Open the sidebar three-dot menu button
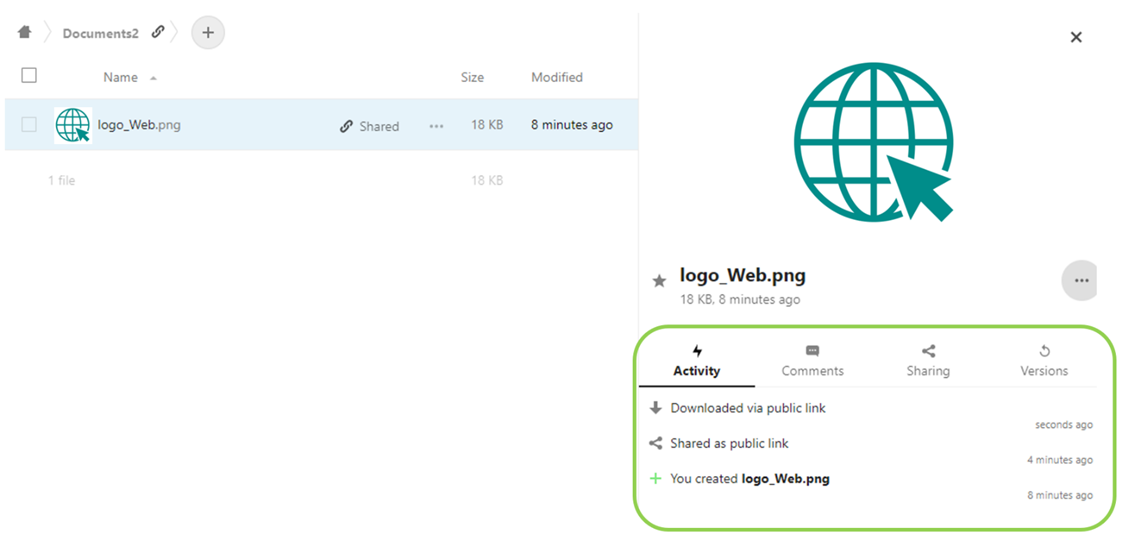Viewport: 1122px width, 547px height. coord(1081,281)
